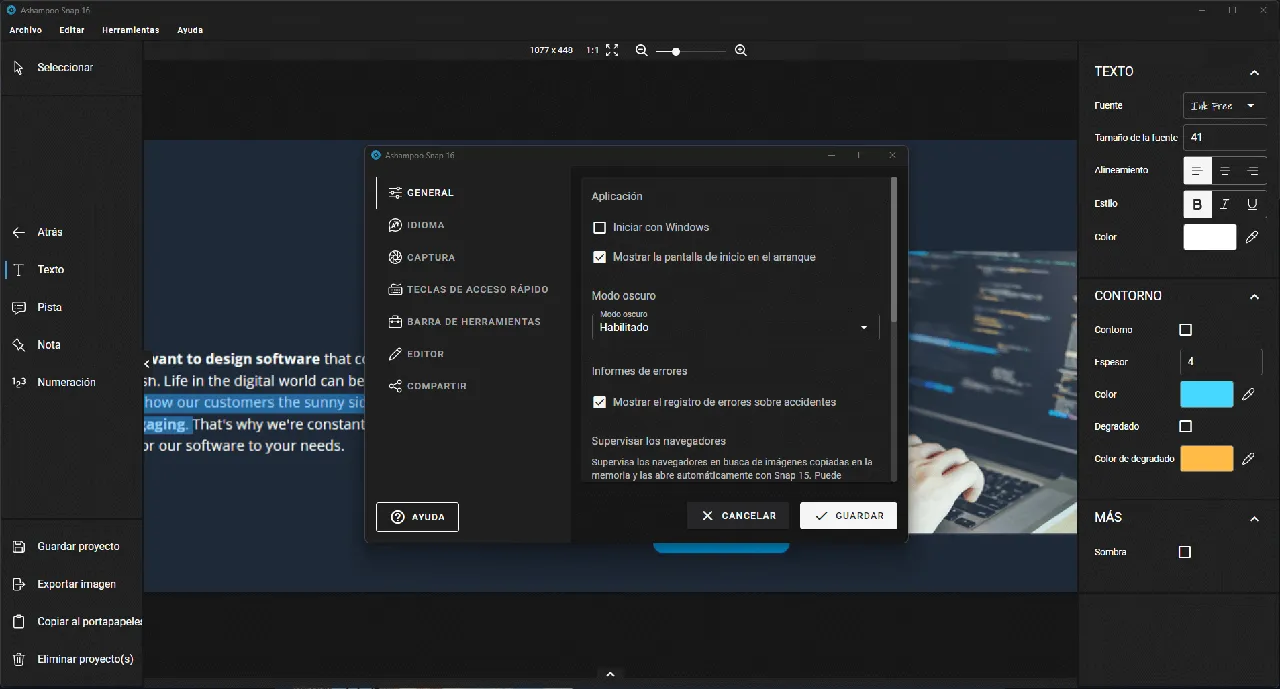Collapse the TEXTO section
This screenshot has height=689, width=1280.
coord(1254,72)
